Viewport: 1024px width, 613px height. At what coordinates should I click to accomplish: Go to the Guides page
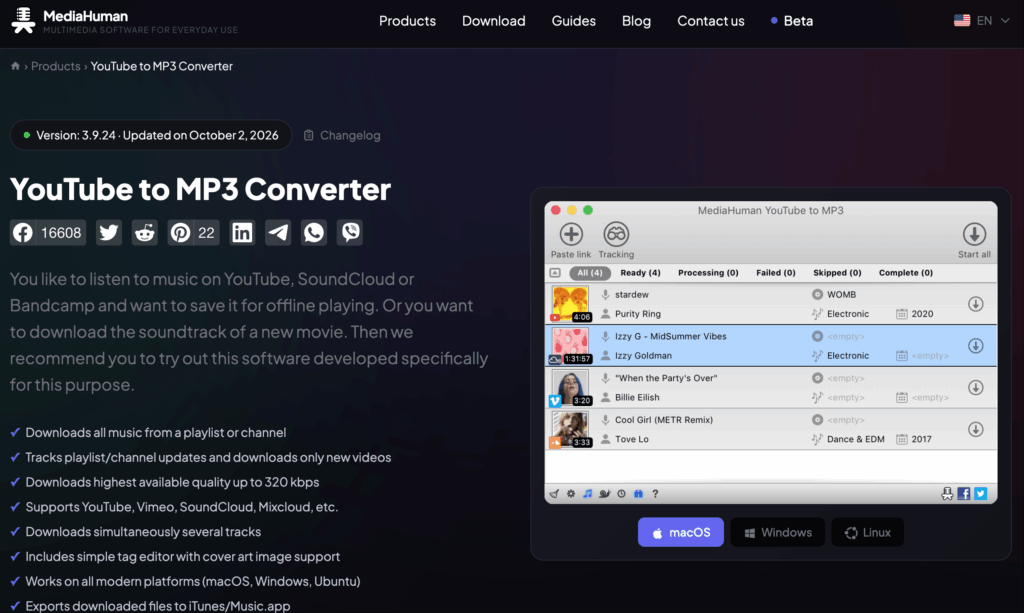(x=573, y=21)
